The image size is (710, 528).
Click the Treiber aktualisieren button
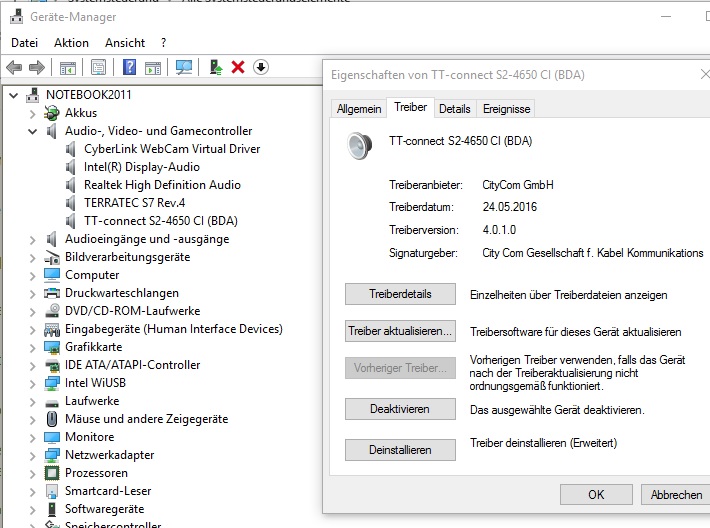point(400,331)
